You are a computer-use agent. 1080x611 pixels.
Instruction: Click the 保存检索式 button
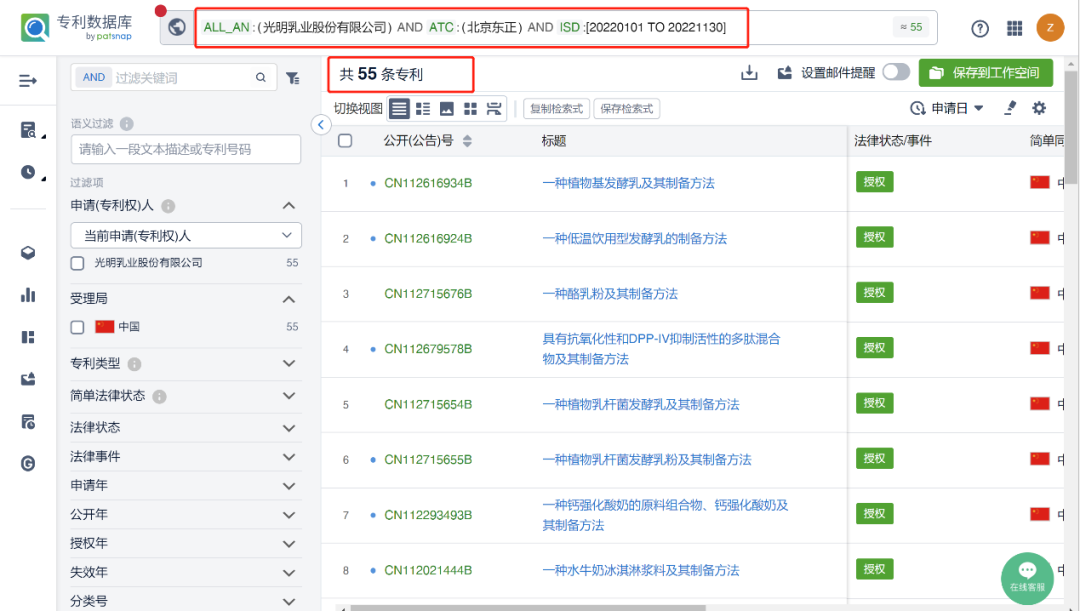pyautogui.click(x=627, y=109)
